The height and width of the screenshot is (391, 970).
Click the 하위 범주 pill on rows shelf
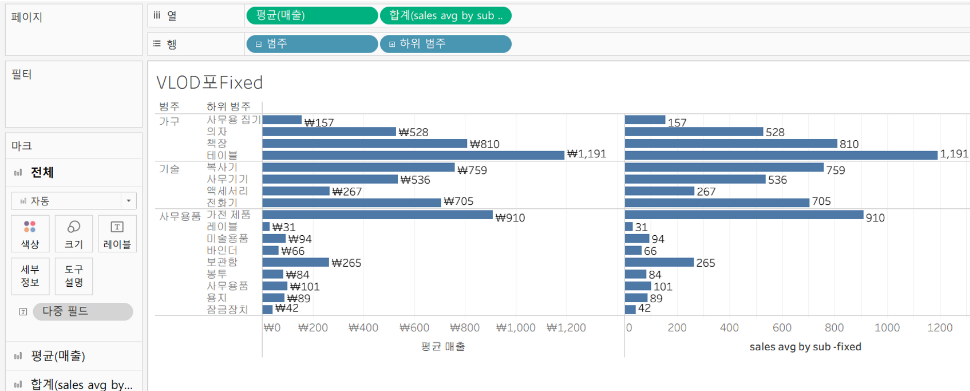(445, 44)
